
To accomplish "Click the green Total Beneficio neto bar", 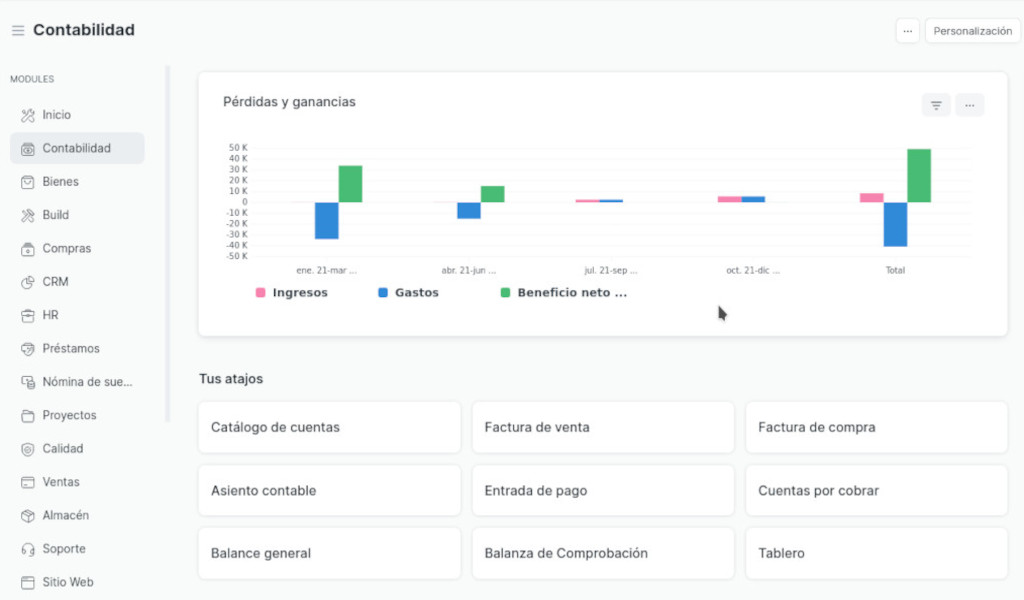I will coord(919,176).
